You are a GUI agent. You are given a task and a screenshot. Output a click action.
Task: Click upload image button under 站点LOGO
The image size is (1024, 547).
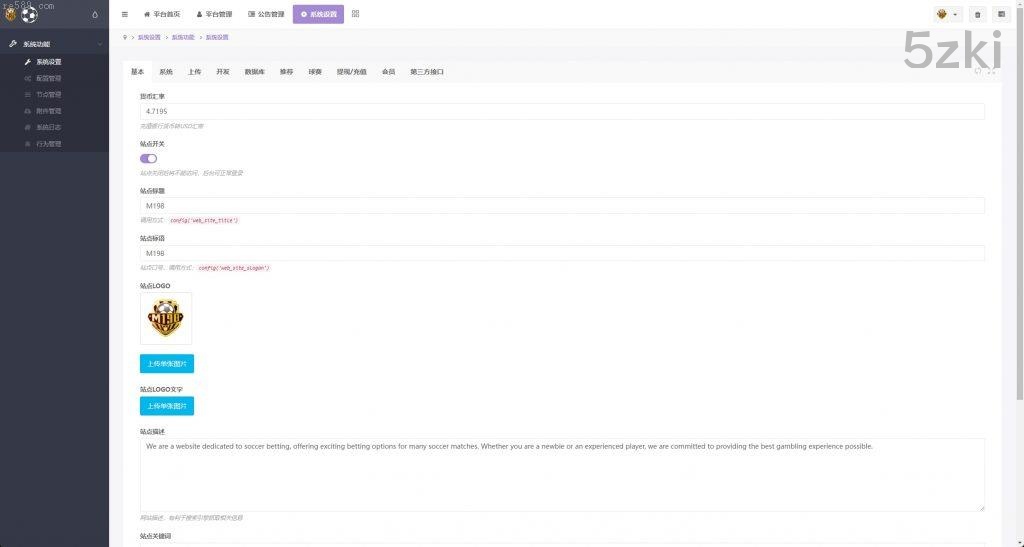[167, 364]
